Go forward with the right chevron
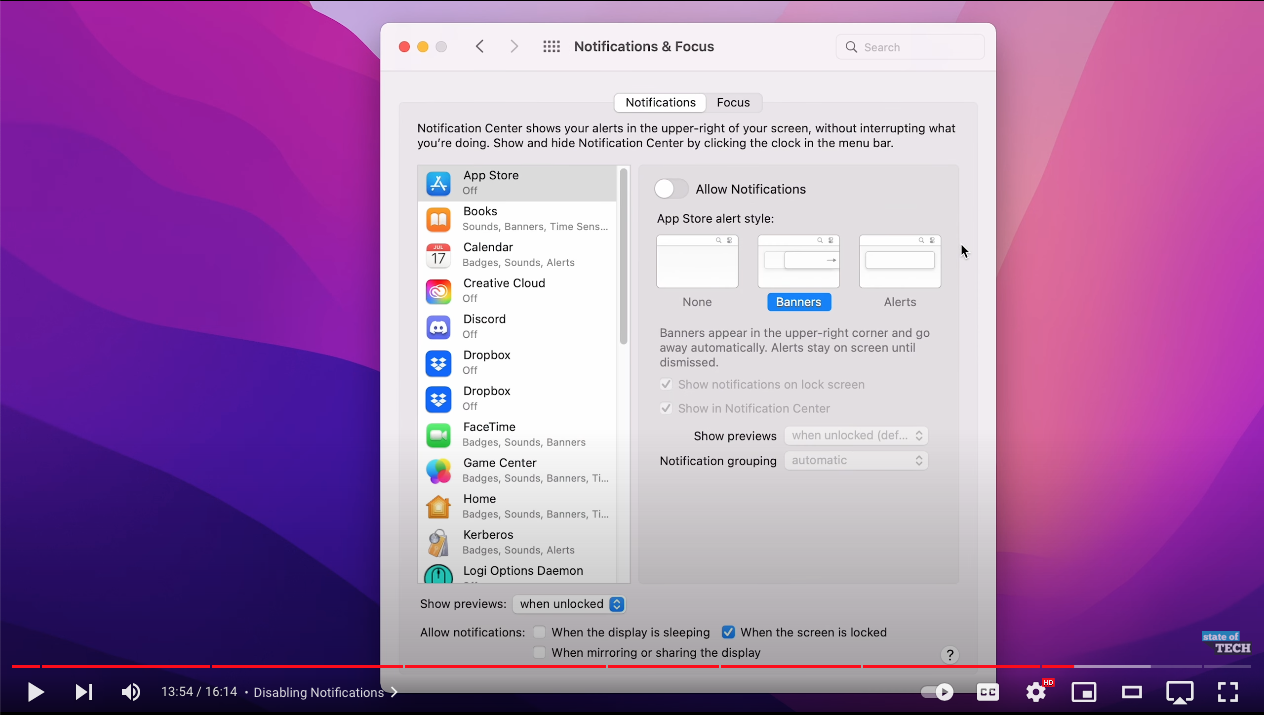Image resolution: width=1266 pixels, height=715 pixels. pos(514,46)
